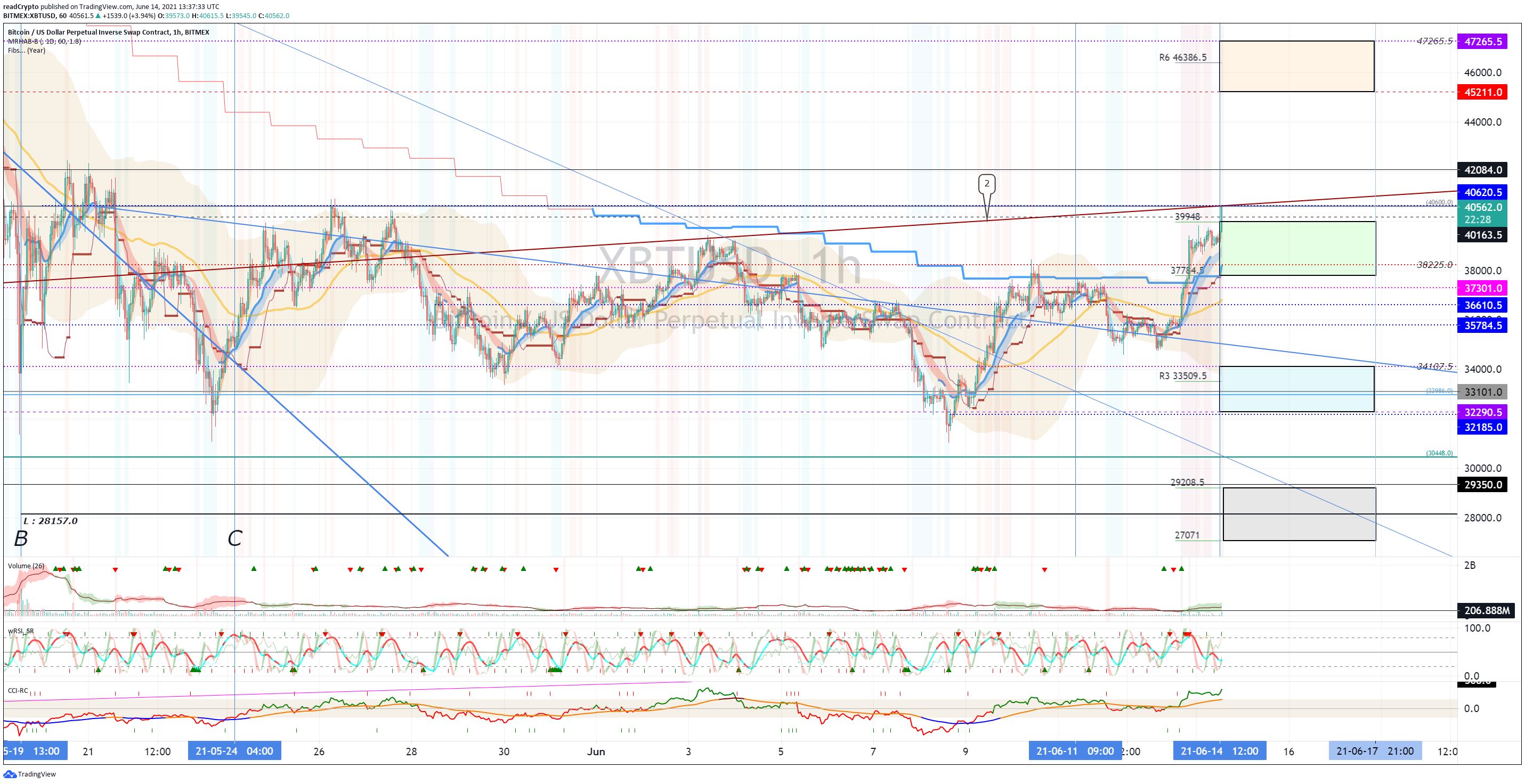Select the Bitcoin / US Dollar Perpetual chart title
Image resolution: width=1525 pixels, height=784 pixels.
pyautogui.click(x=108, y=32)
